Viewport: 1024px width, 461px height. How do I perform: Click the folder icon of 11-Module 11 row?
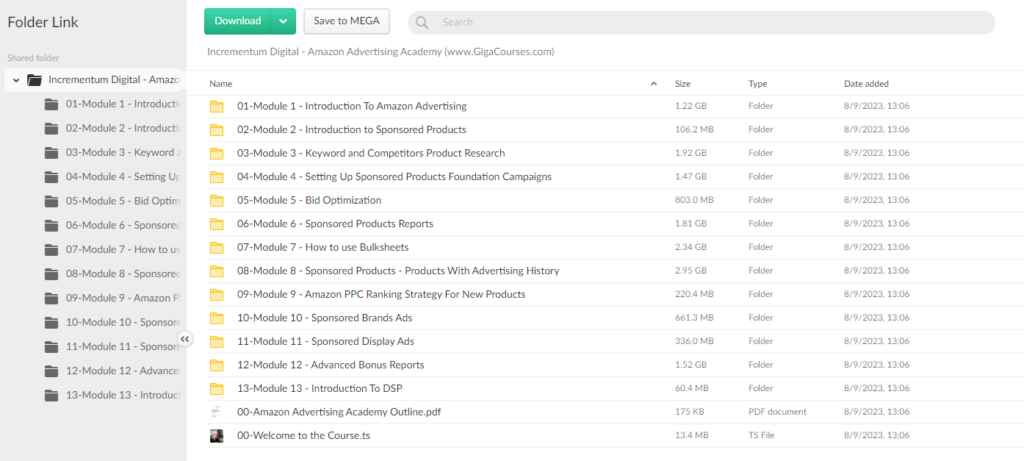click(217, 342)
